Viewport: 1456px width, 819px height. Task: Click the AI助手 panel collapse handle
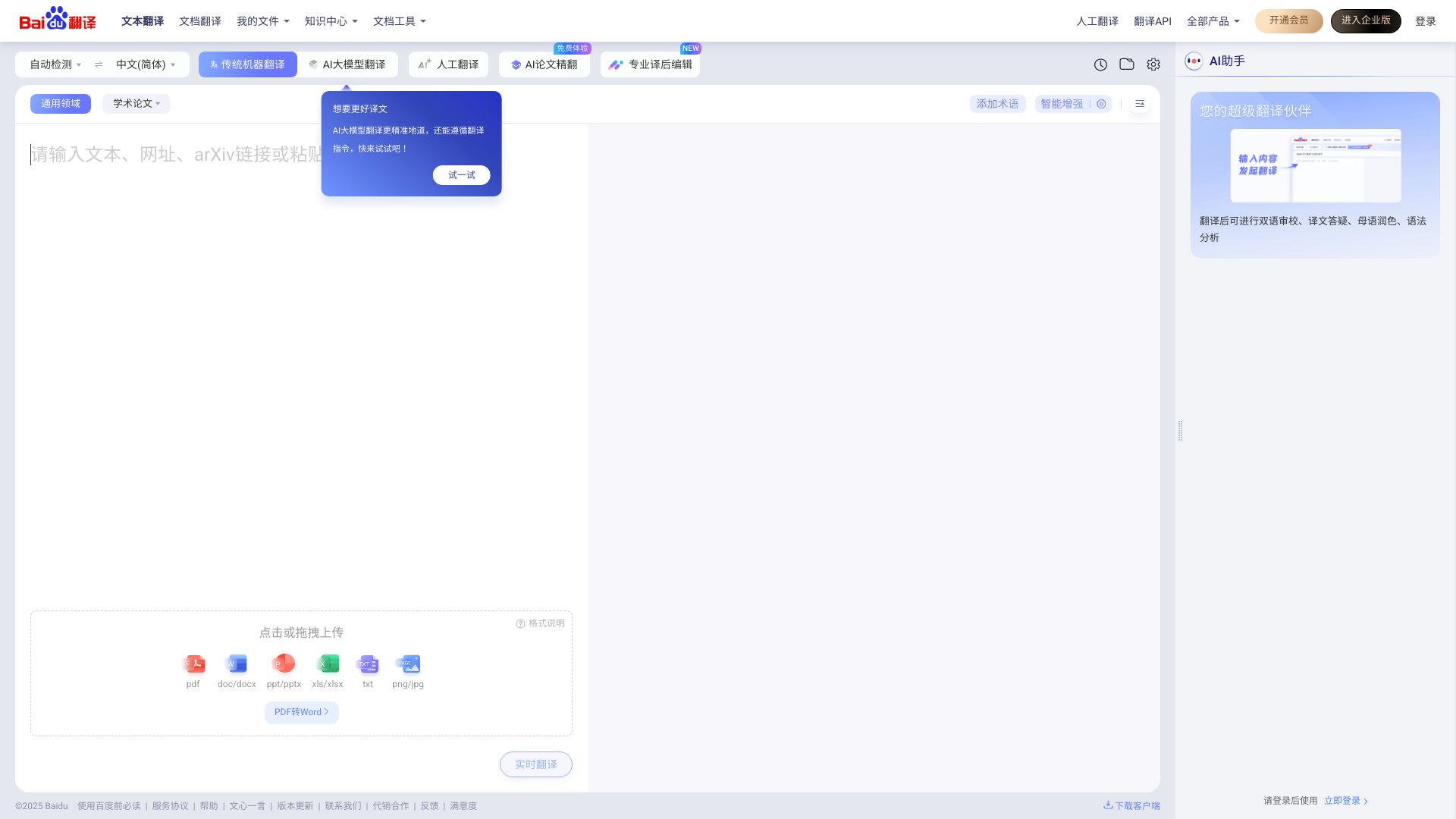1180,431
